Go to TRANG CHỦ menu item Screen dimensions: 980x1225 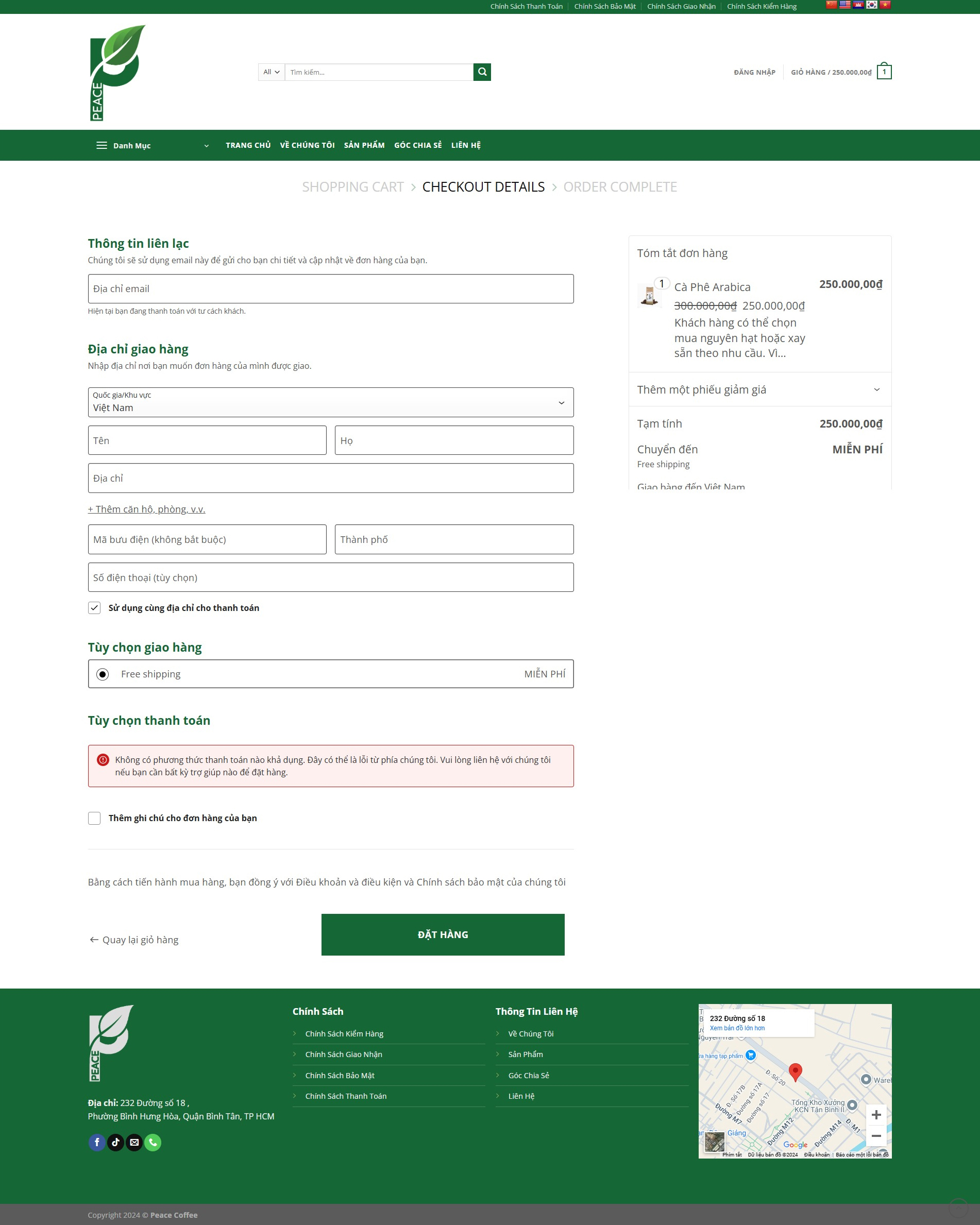[x=248, y=145]
